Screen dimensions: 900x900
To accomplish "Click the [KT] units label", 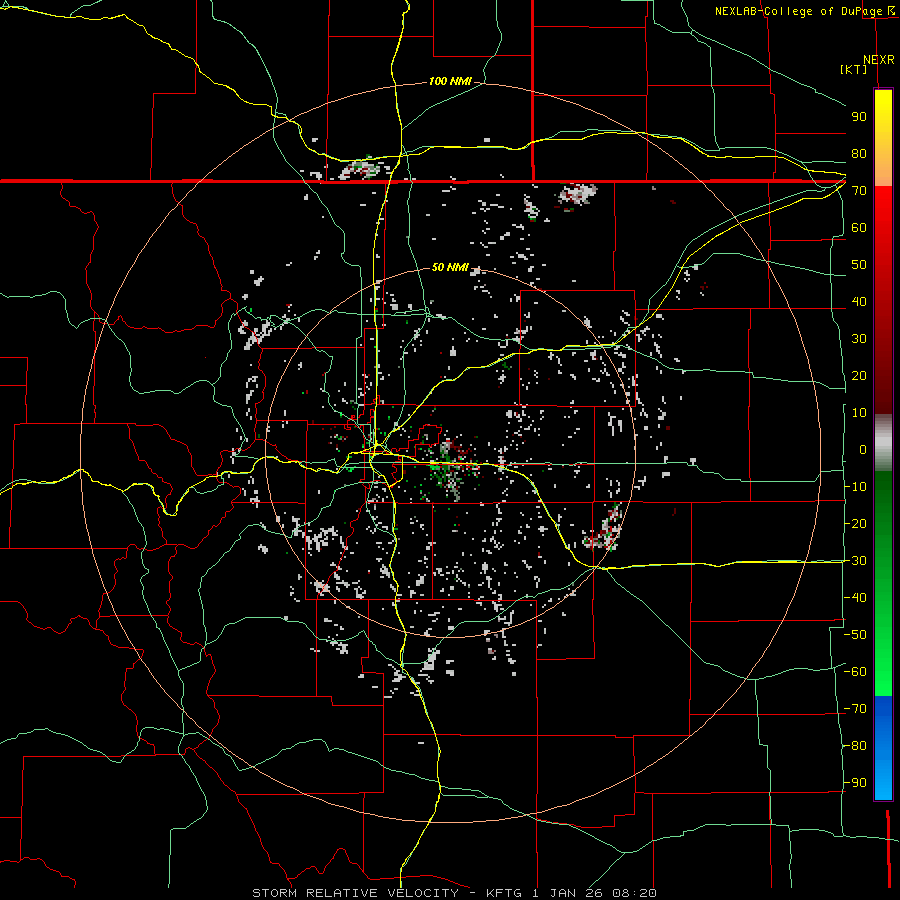I will pos(854,69).
